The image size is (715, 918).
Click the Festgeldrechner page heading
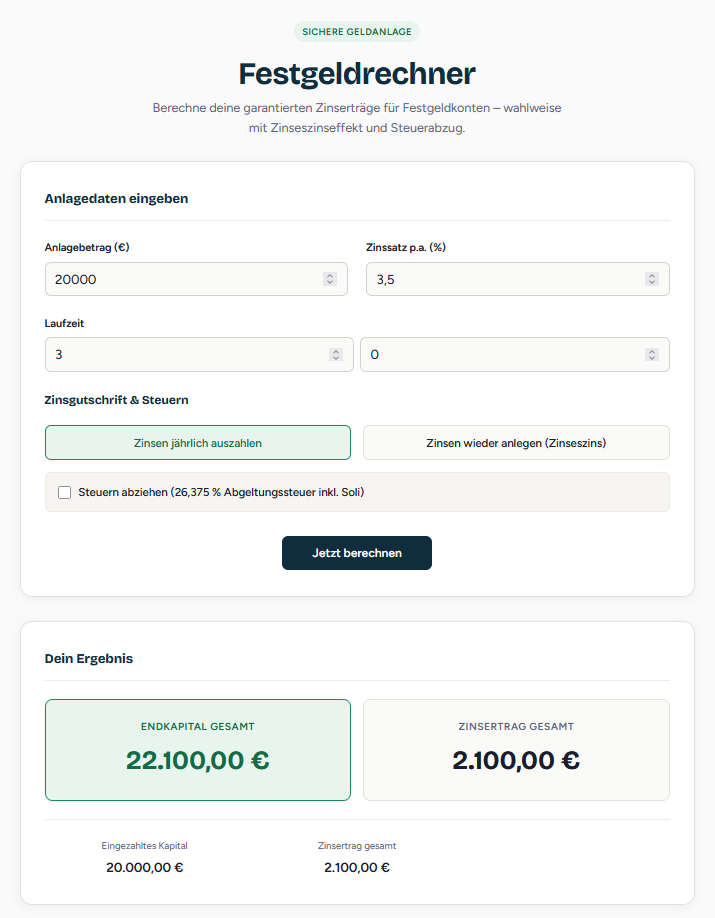pos(357,73)
